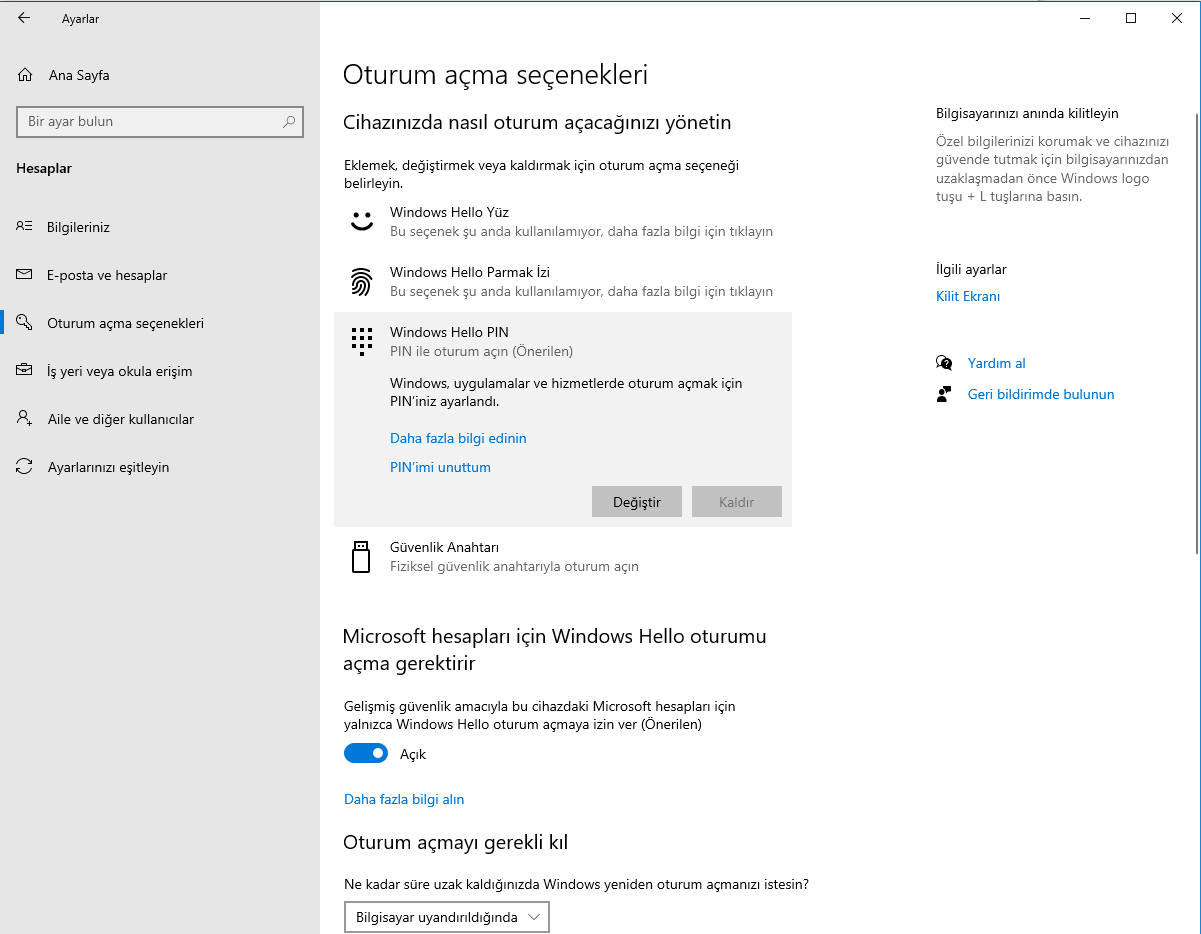This screenshot has height=934, width=1201.
Task: Open the Kilit Ekranı link
Action: point(967,295)
